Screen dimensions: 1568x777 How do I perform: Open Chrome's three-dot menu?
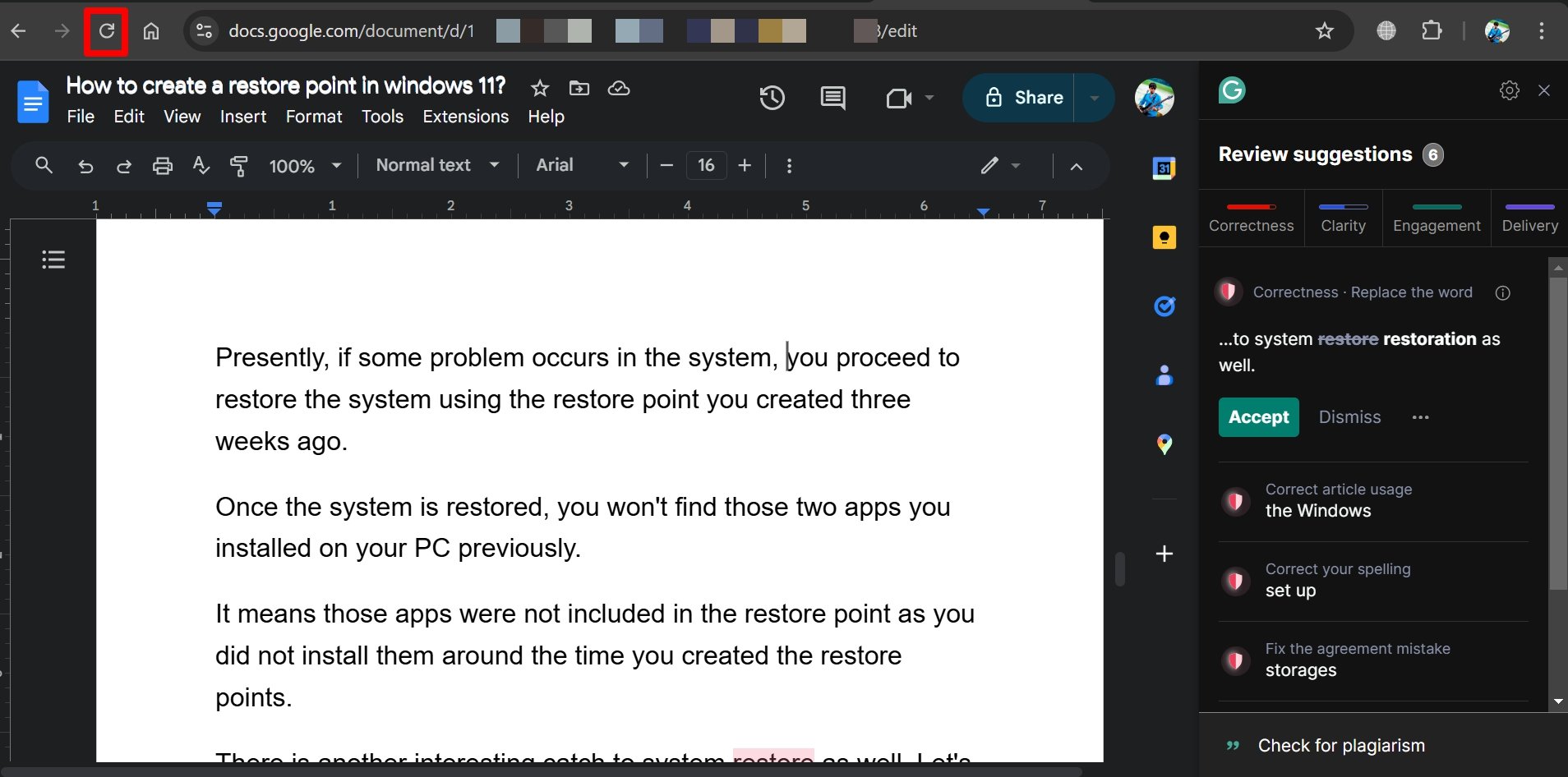point(1541,31)
